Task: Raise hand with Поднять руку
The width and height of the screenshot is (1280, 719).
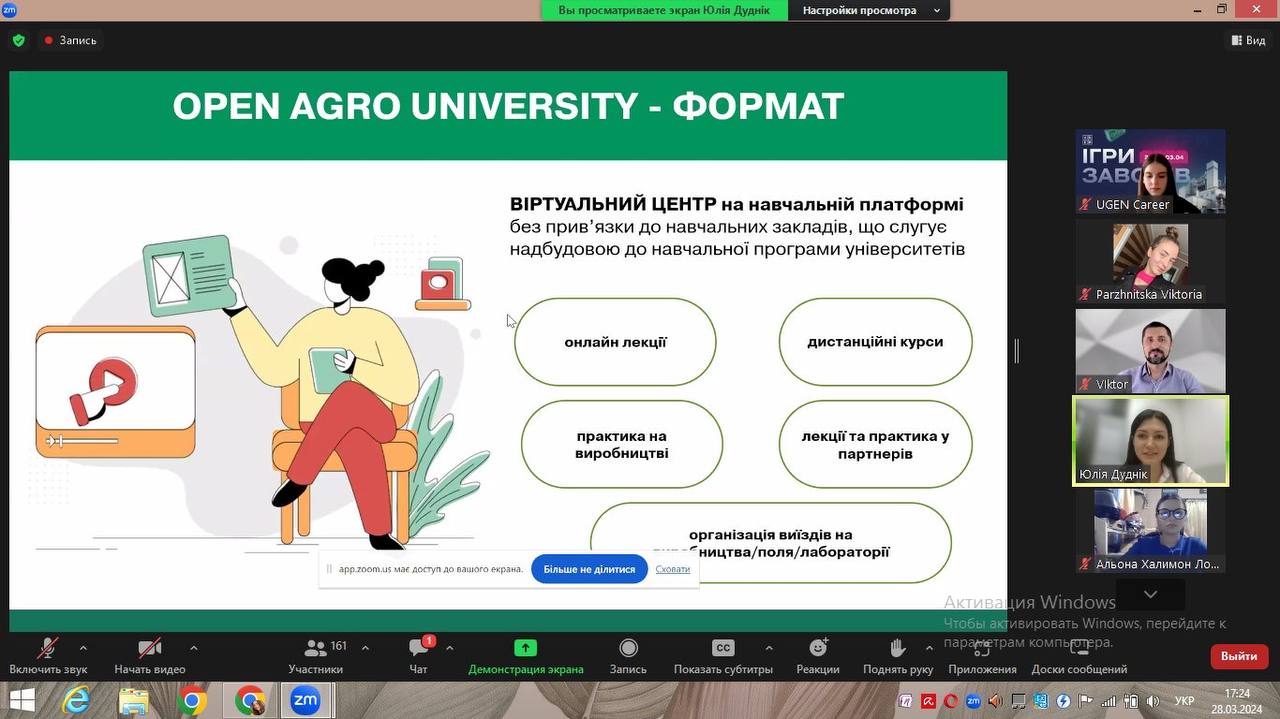Action: click(897, 648)
